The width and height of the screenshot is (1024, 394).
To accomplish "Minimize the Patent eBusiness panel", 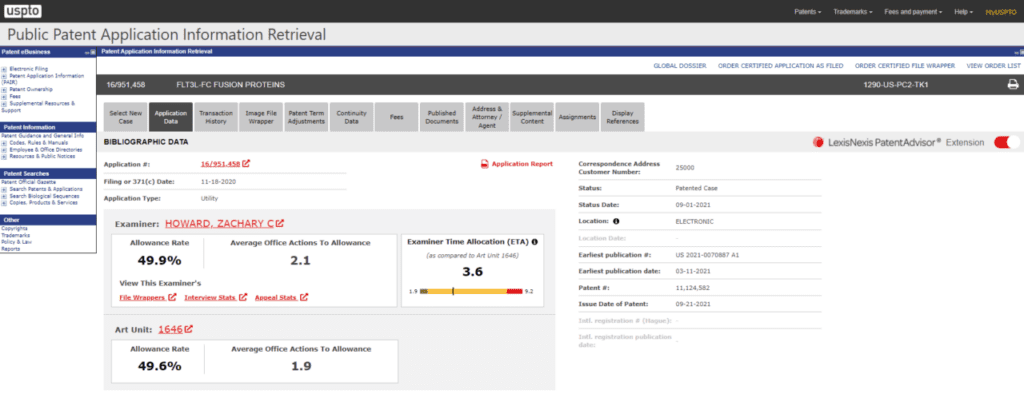I will [87, 52].
